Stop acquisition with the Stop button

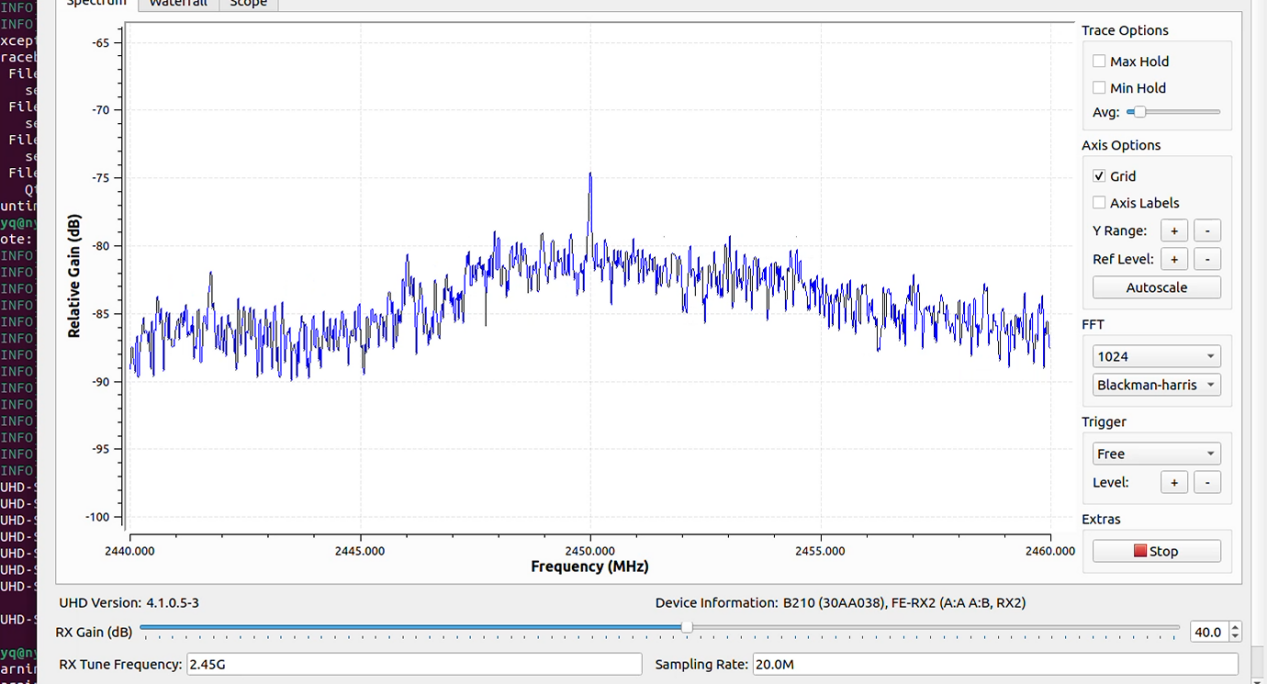click(1156, 551)
